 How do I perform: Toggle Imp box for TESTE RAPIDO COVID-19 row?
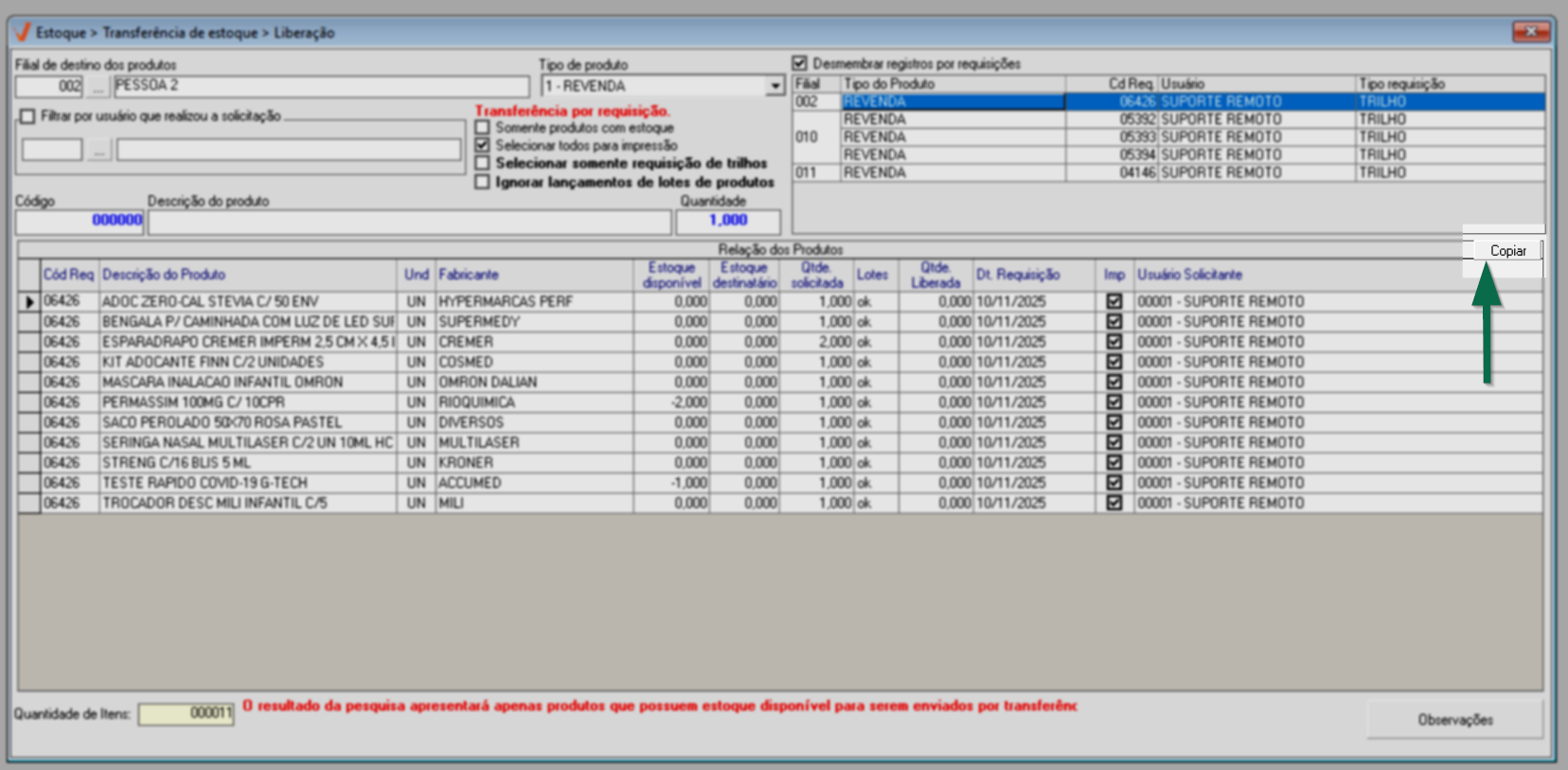click(x=1114, y=483)
